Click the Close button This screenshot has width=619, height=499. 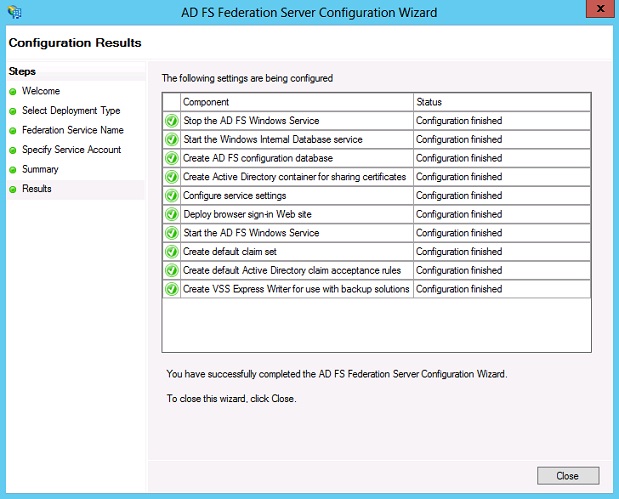click(568, 476)
